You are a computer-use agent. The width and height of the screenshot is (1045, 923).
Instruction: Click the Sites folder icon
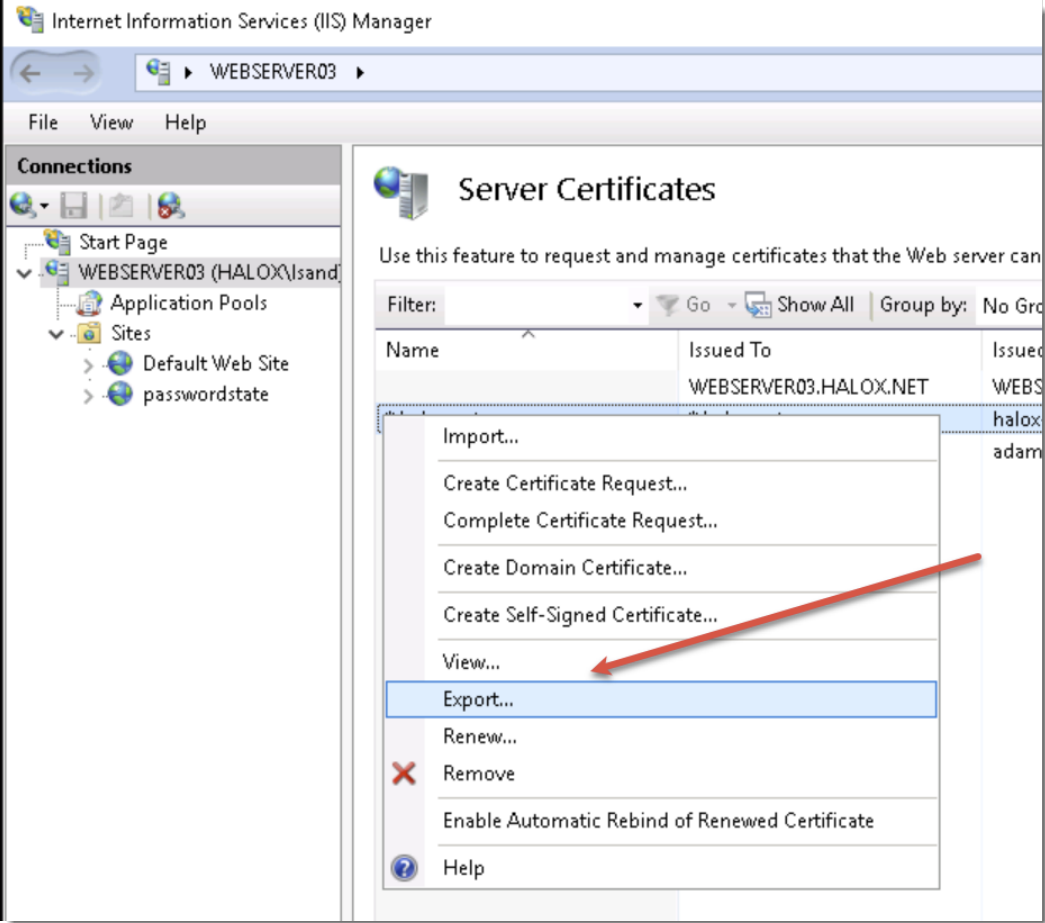(89, 333)
